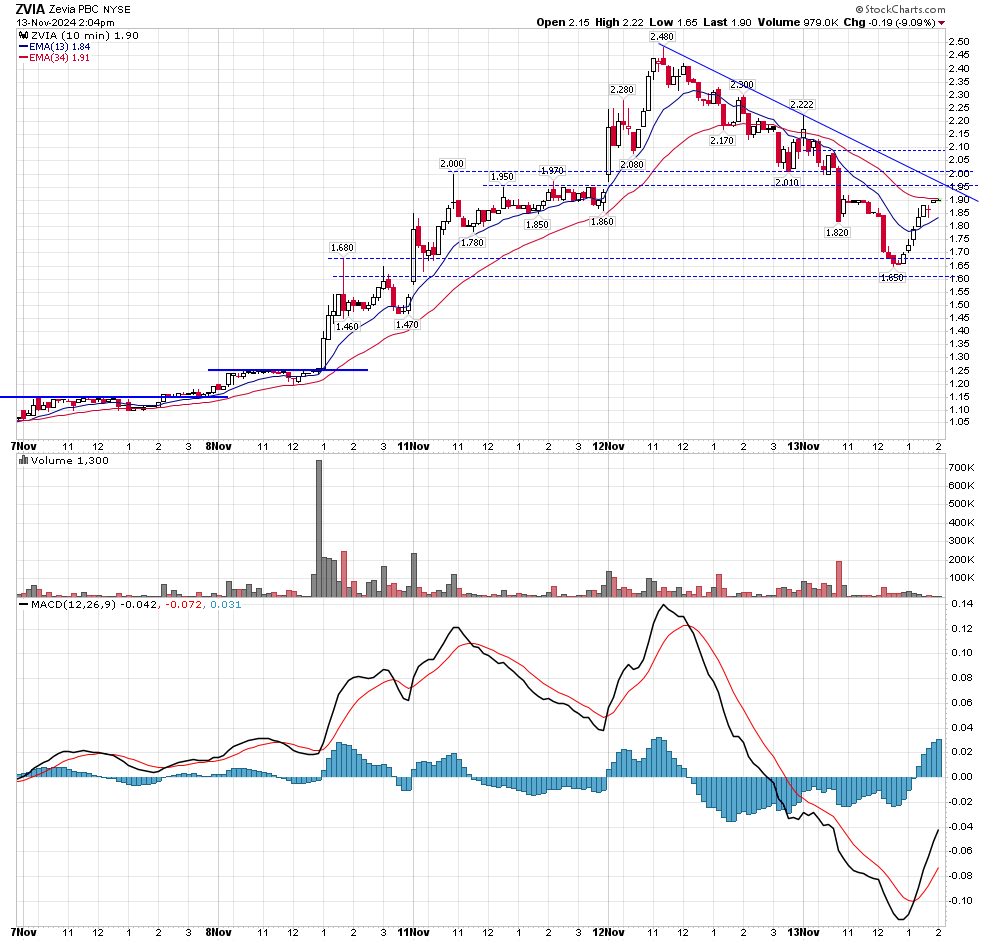This screenshot has height=941, width=990.
Task: Click the 1.650 low price label
Action: click(x=892, y=278)
